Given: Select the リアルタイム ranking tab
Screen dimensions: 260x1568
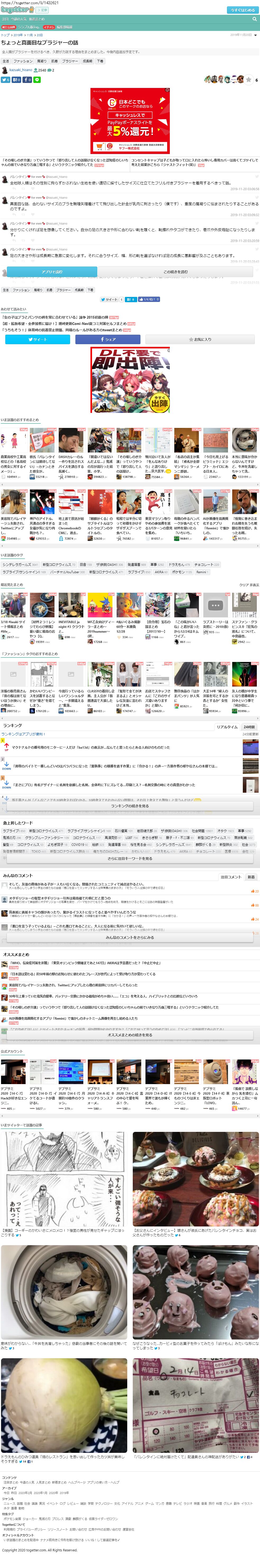Looking at the screenshot, I should pyautogui.click(x=227, y=727).
